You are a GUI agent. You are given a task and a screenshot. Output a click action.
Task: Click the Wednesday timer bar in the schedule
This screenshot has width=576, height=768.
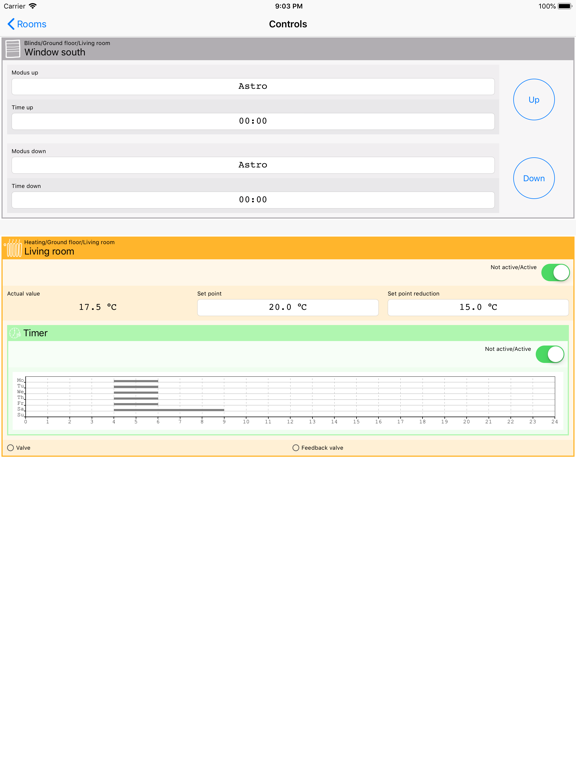pyautogui.click(x=136, y=392)
